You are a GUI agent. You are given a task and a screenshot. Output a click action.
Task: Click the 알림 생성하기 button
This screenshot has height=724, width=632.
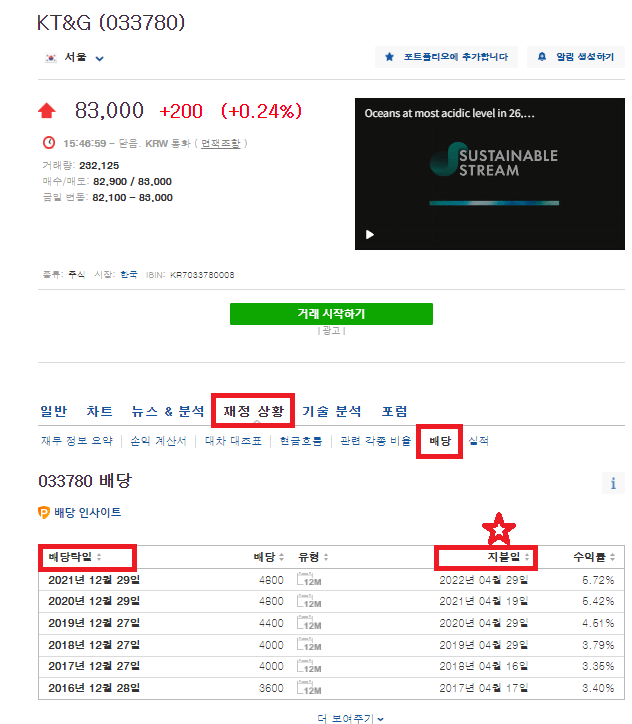(x=576, y=57)
